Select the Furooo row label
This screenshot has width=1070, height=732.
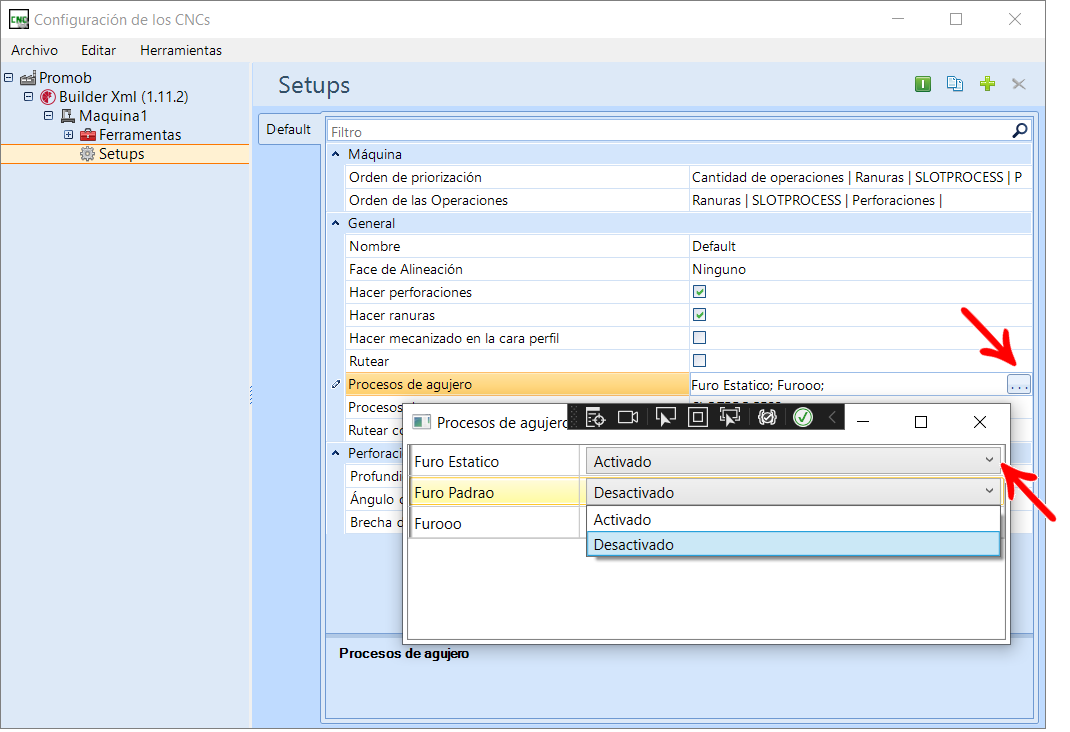pyautogui.click(x=495, y=524)
